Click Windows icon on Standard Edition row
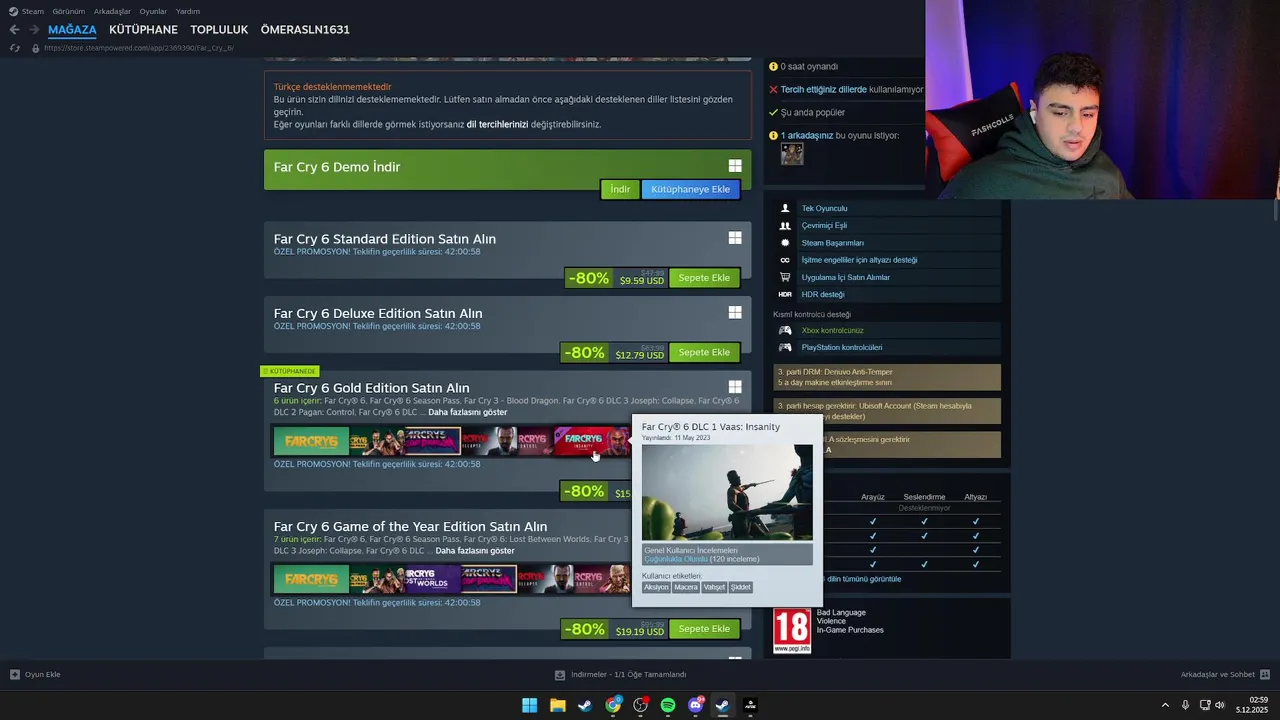This screenshot has width=1280, height=720. pyautogui.click(x=735, y=238)
